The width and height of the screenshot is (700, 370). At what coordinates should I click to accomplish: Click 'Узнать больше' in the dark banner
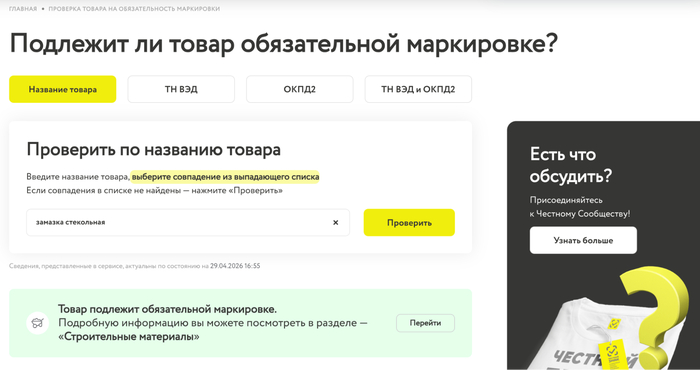[583, 241]
